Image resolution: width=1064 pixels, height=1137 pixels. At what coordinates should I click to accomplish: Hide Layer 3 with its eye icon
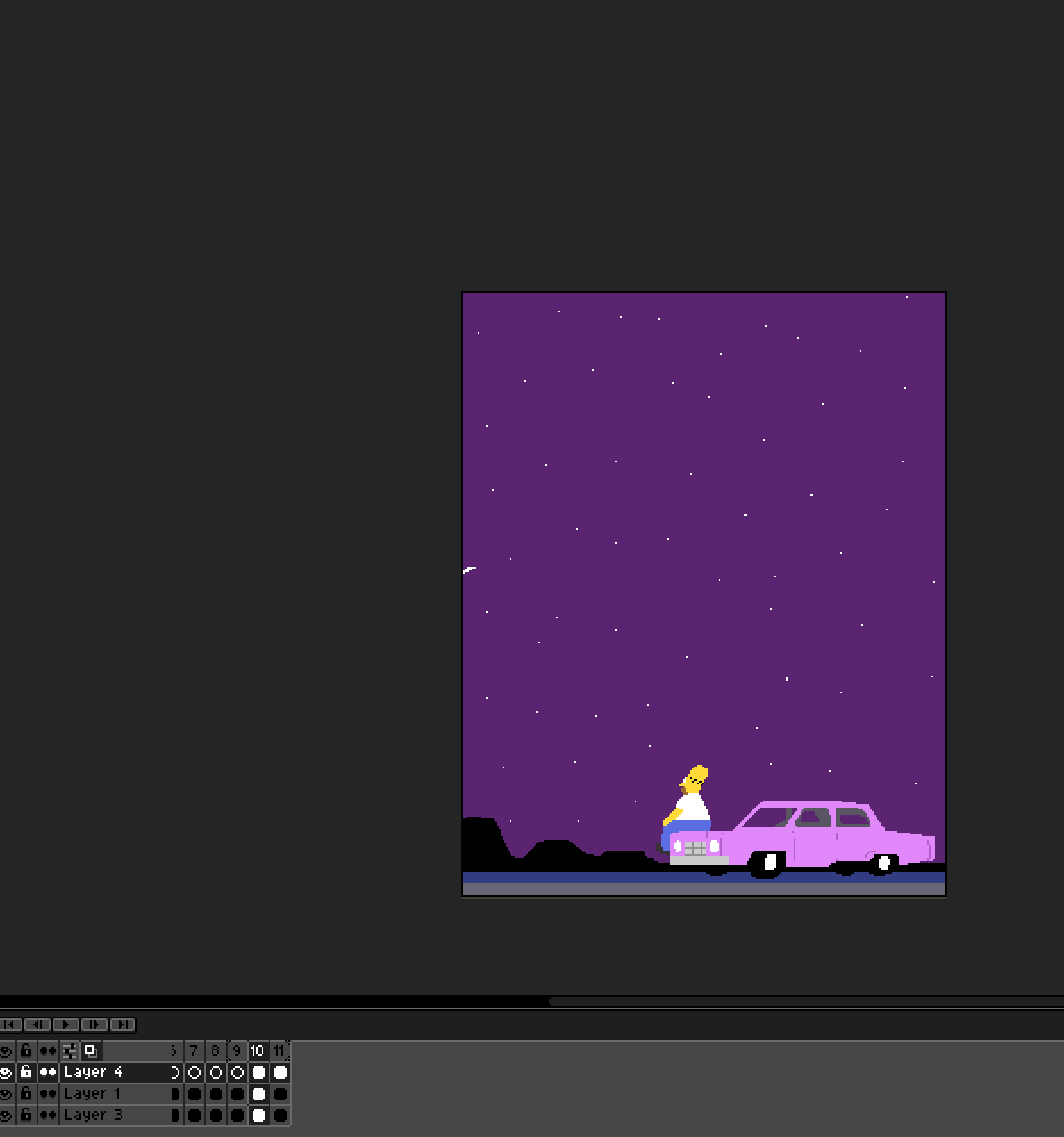click(6, 1115)
